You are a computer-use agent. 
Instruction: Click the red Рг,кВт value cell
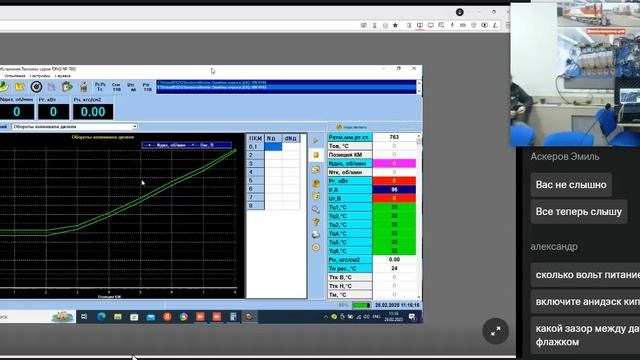click(x=394, y=181)
